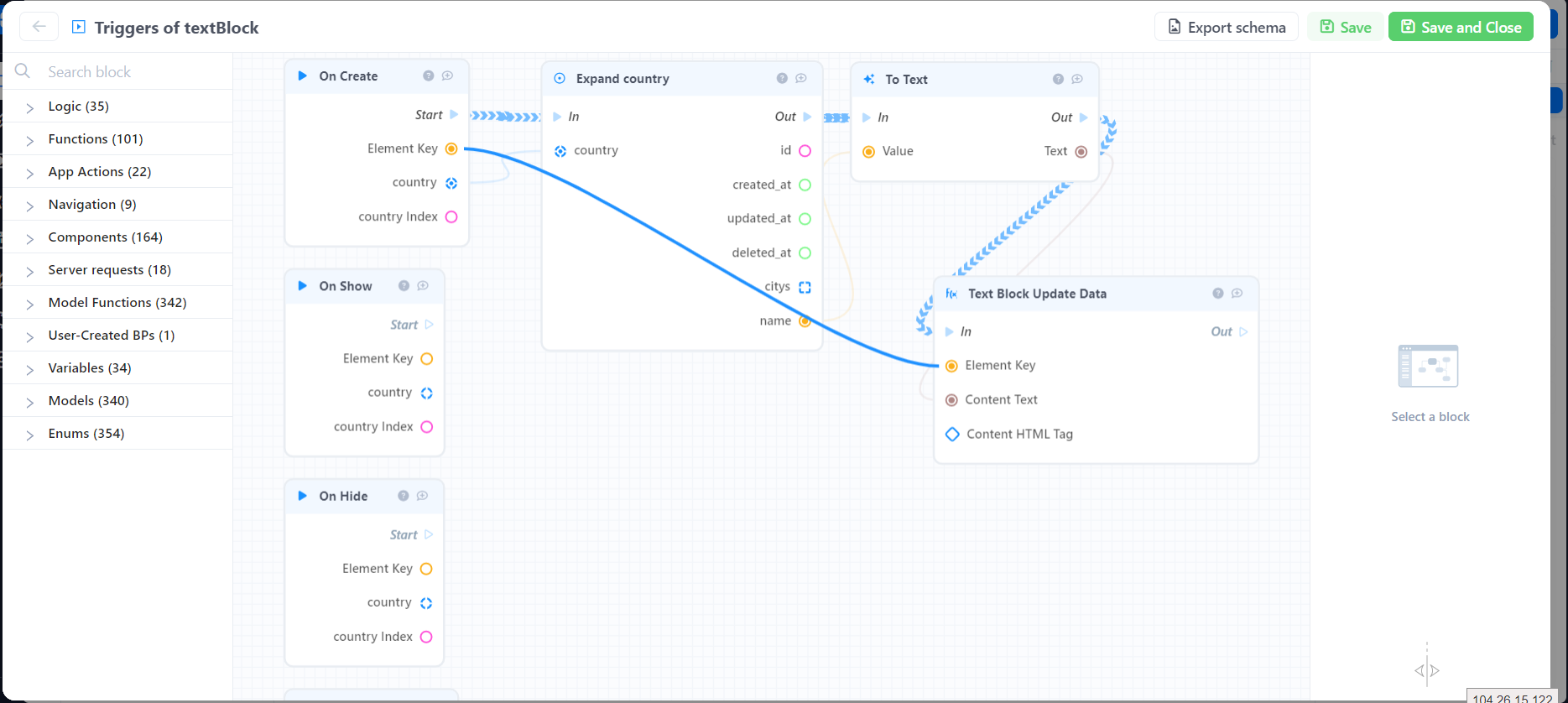Click the Search block input field
Screen dimensions: 1568x703
pos(117,71)
